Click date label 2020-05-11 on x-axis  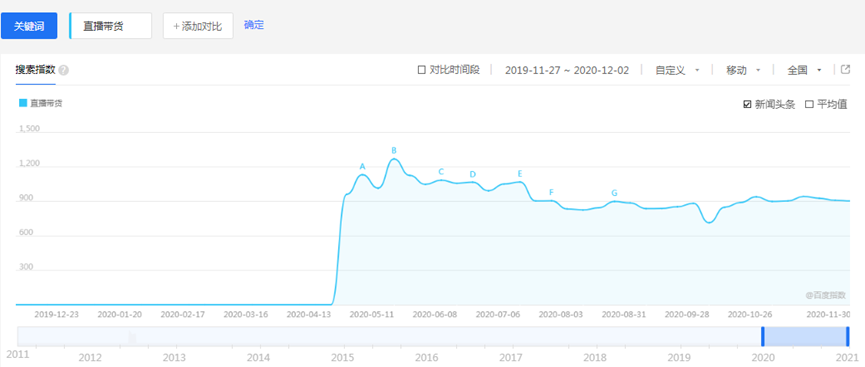[372, 314]
